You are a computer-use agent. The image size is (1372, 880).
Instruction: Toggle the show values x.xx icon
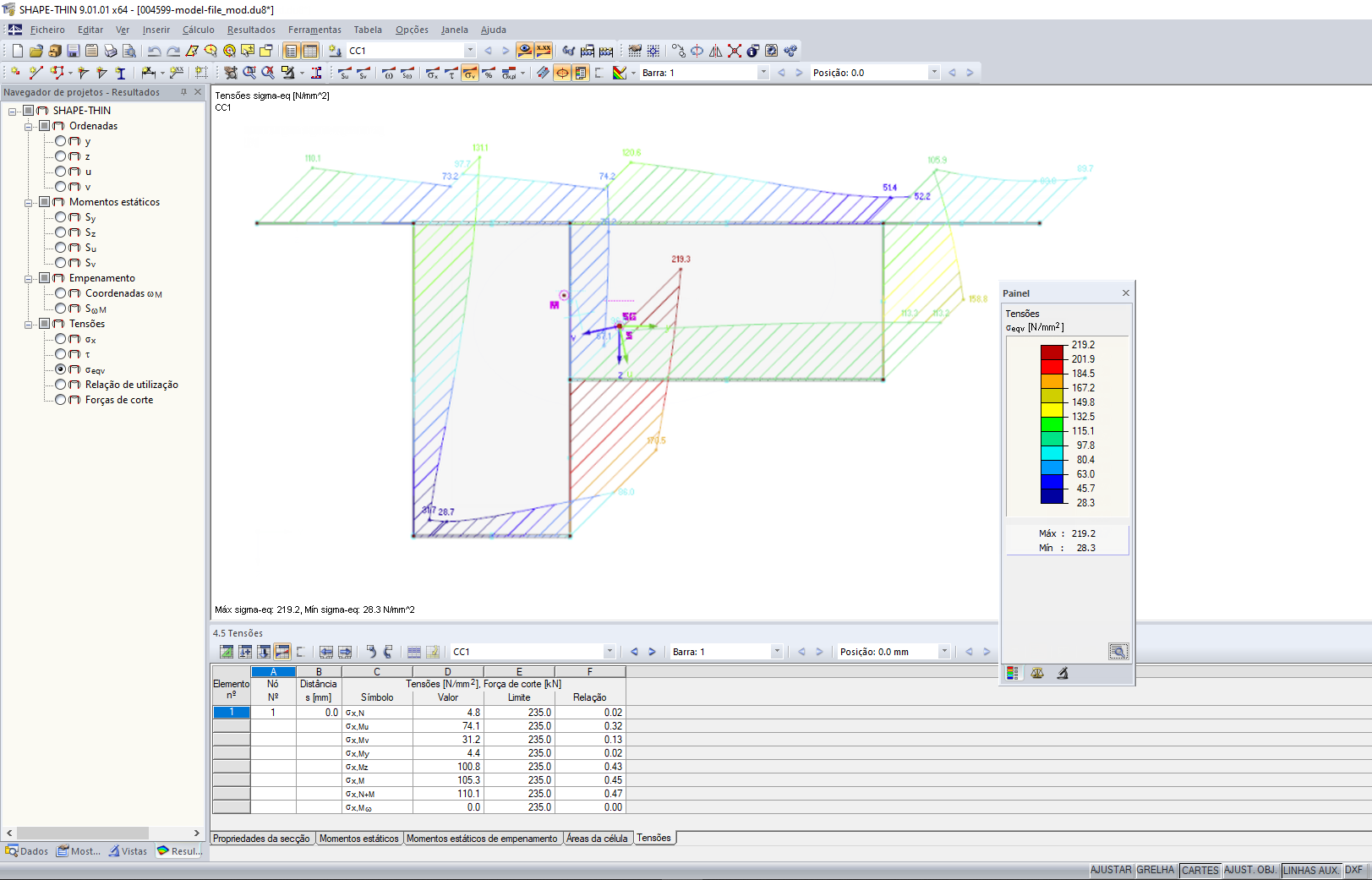pos(544,51)
